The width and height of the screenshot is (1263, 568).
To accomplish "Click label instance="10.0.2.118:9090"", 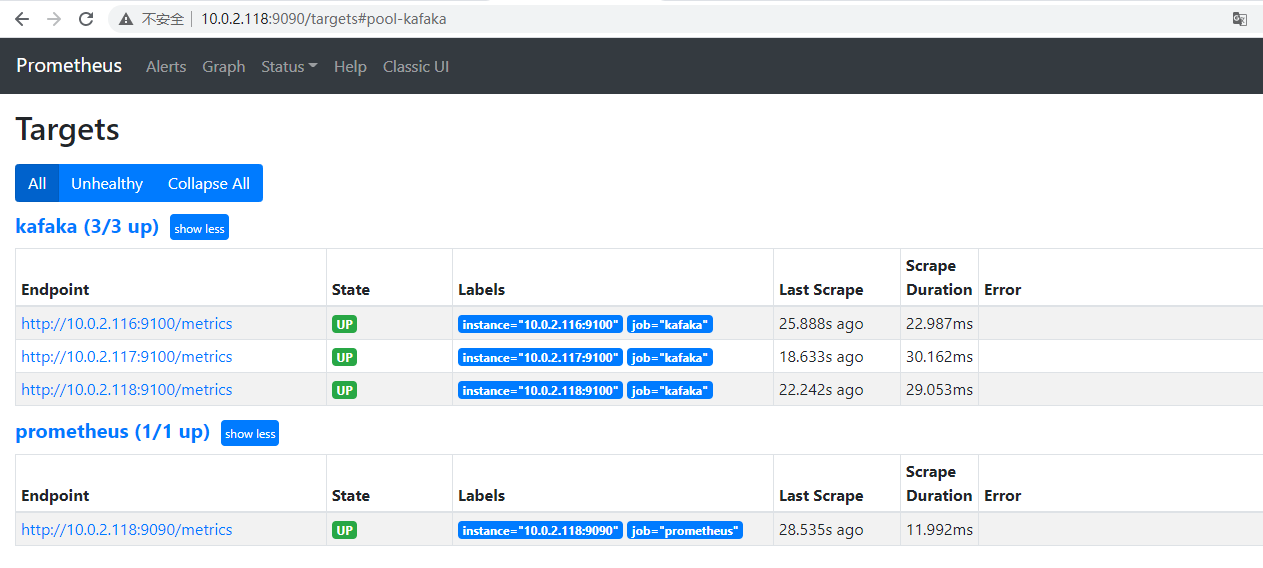I will point(540,530).
